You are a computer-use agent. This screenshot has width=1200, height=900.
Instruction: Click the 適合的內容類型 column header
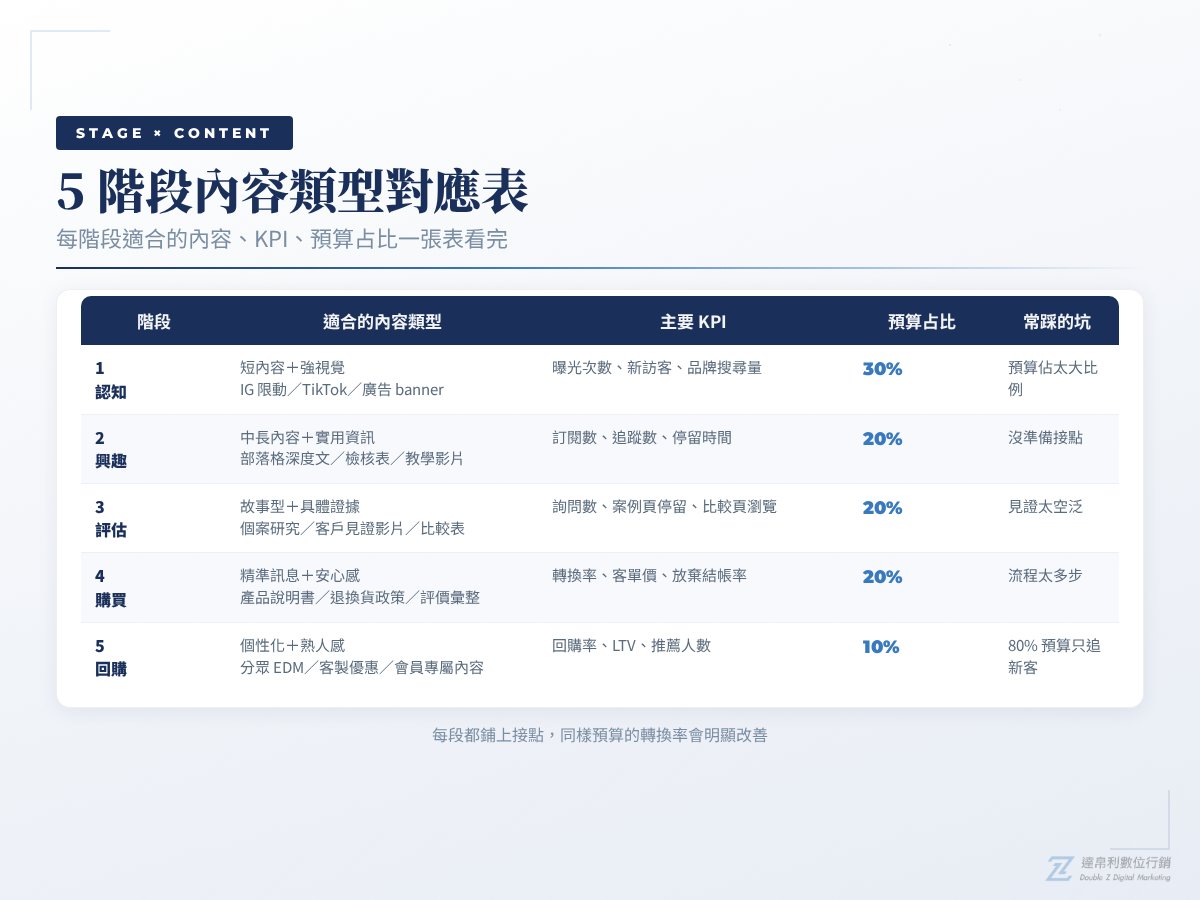[382, 322]
